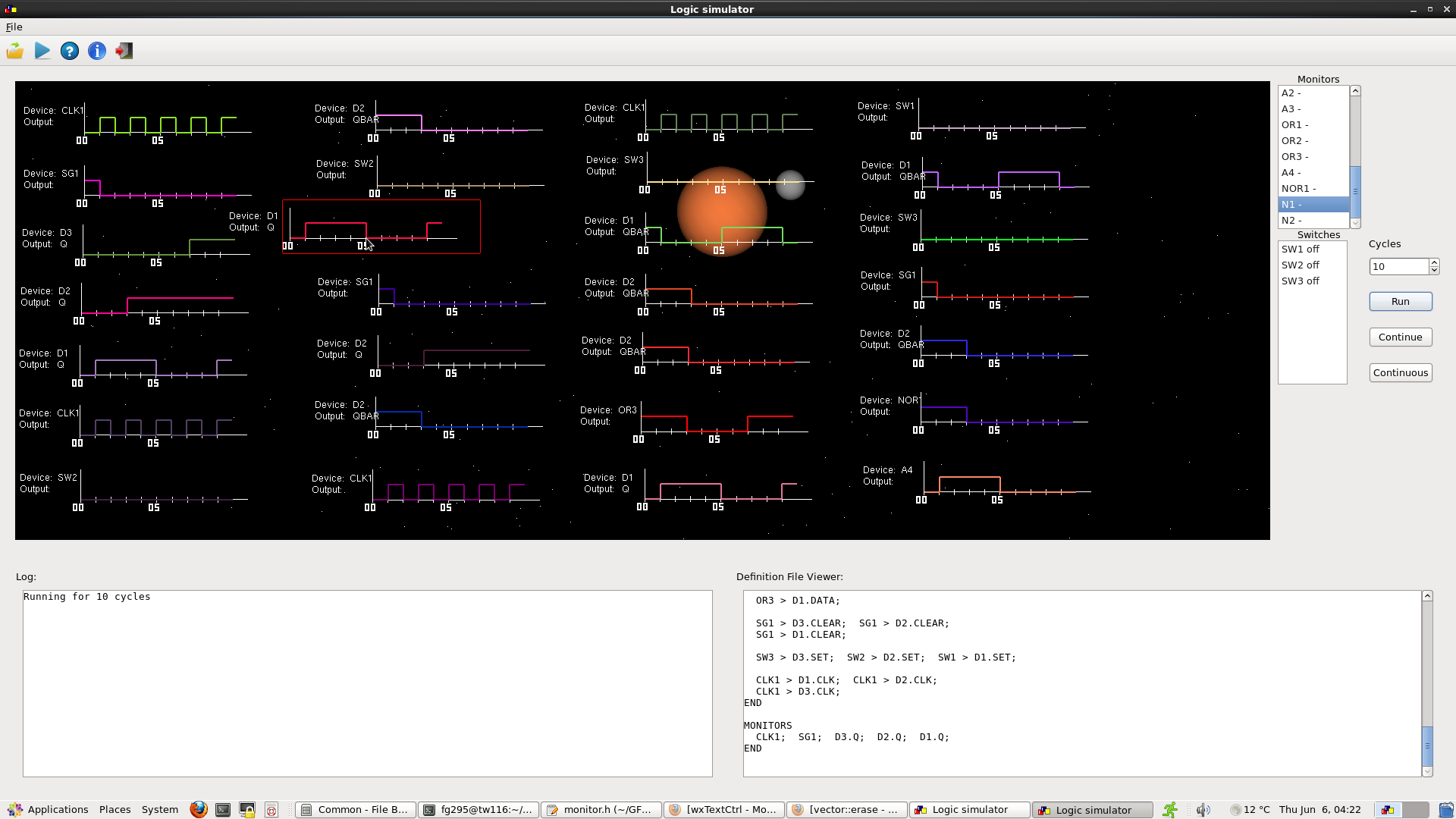This screenshot has width=1456, height=819.
Task: Click the open file folder icon
Action: 15,51
